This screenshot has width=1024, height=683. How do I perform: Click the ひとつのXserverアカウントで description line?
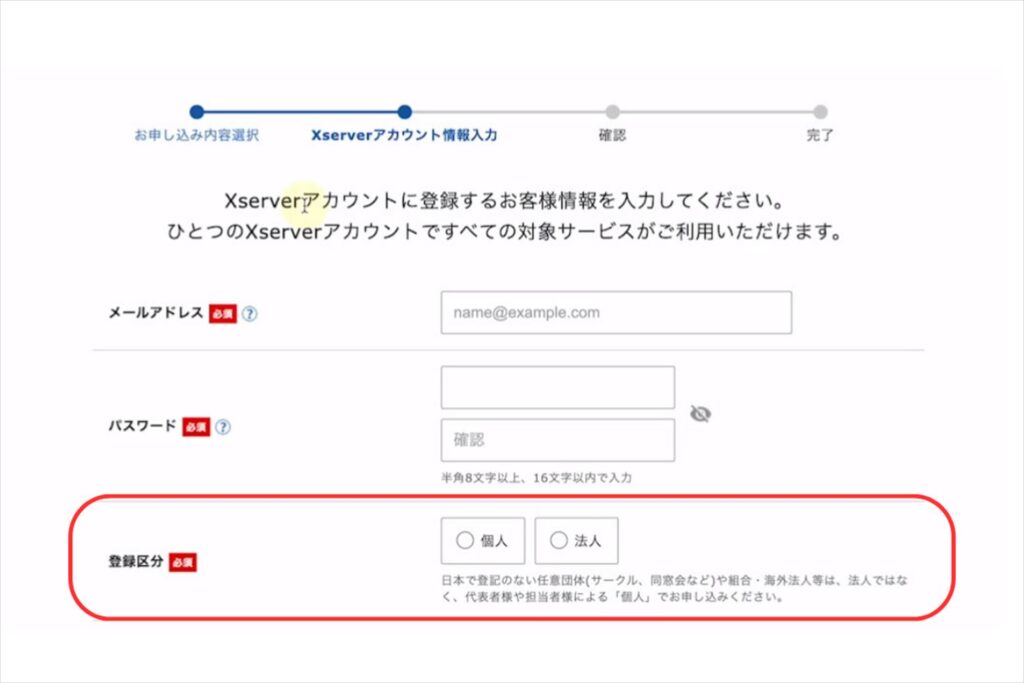[x=504, y=231]
